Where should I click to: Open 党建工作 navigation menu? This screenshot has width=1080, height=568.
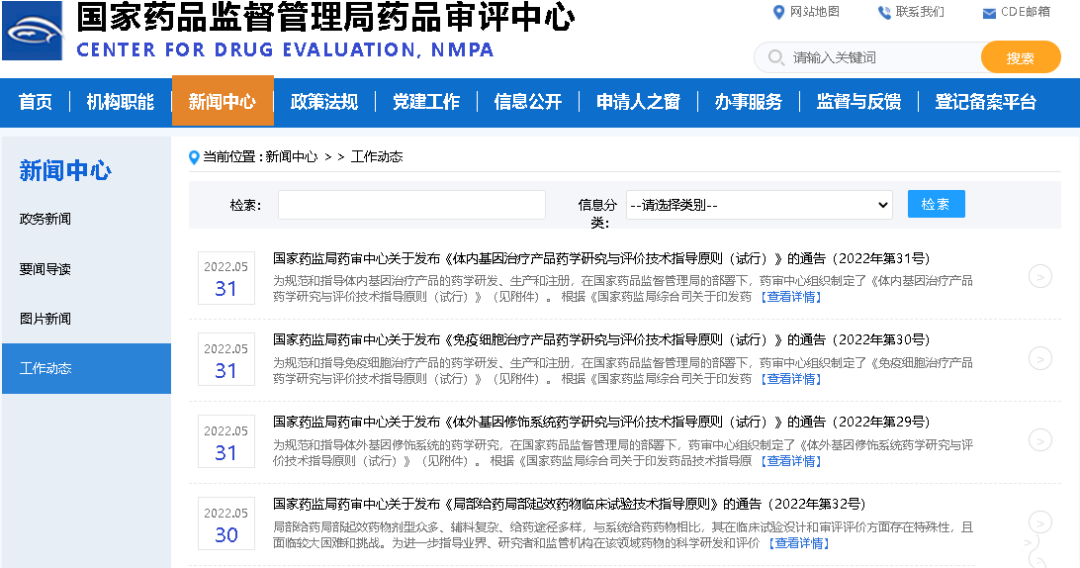(426, 102)
